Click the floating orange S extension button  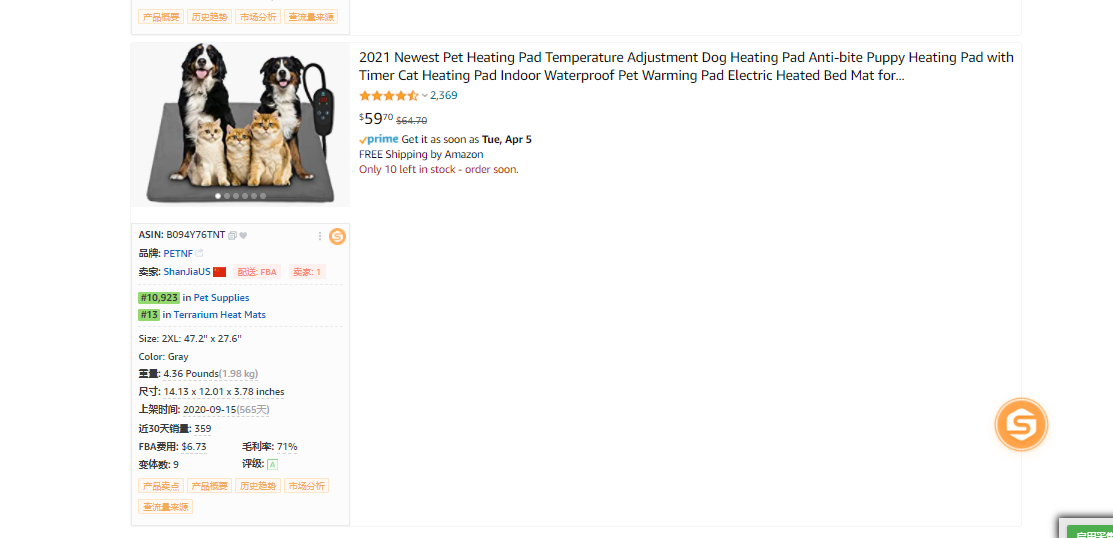tap(1021, 424)
